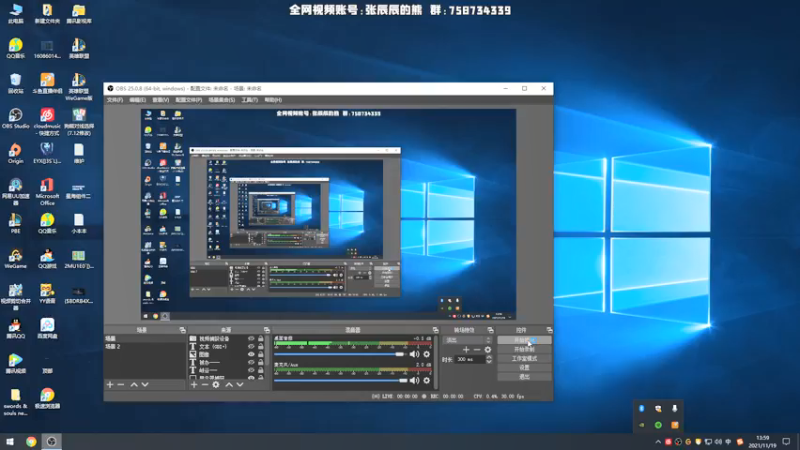Open the 桌面音频 audio settings gear
The height and width of the screenshot is (450, 800).
427,354
